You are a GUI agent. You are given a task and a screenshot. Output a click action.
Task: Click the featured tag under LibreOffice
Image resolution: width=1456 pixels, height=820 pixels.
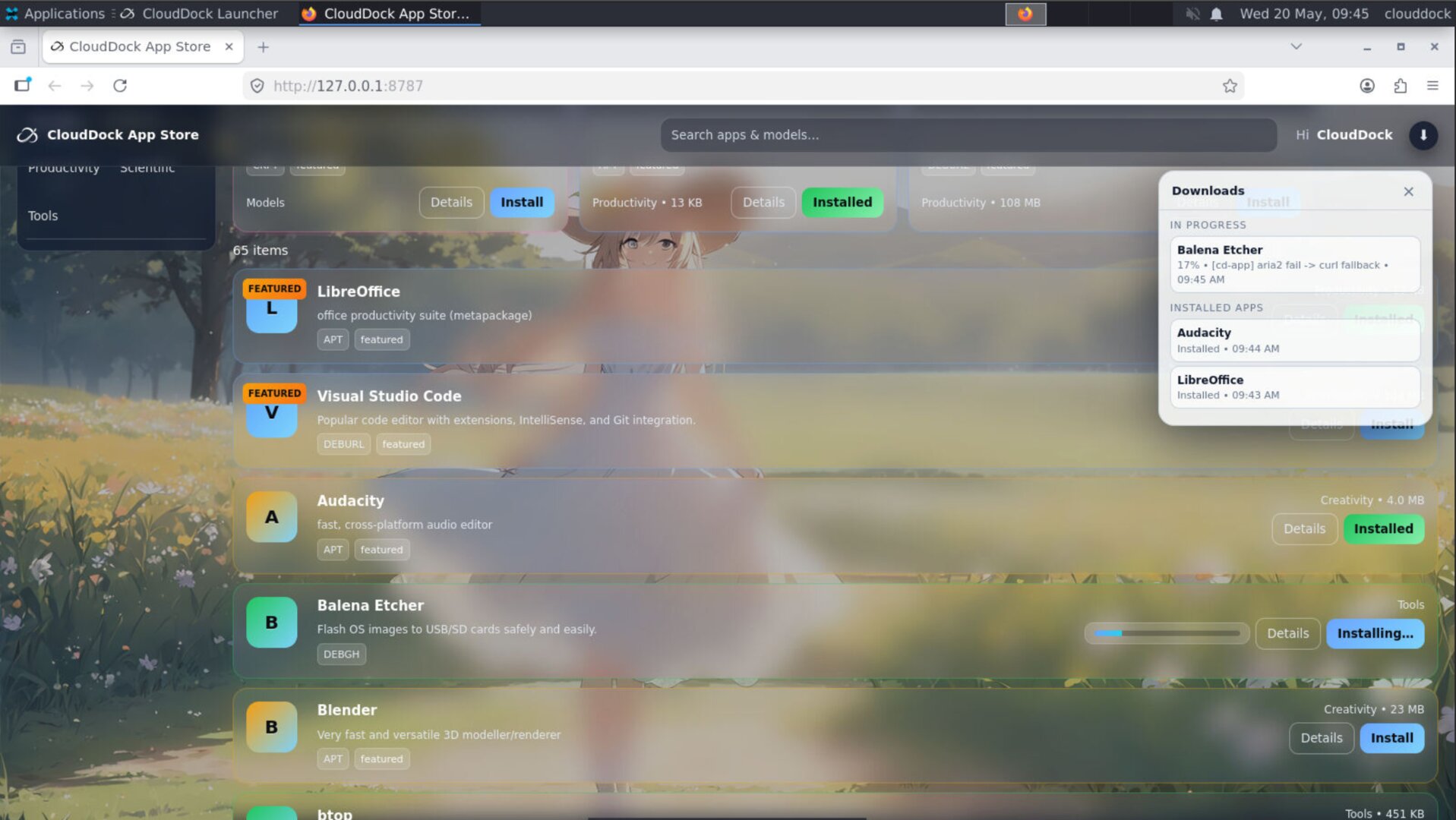tap(381, 339)
